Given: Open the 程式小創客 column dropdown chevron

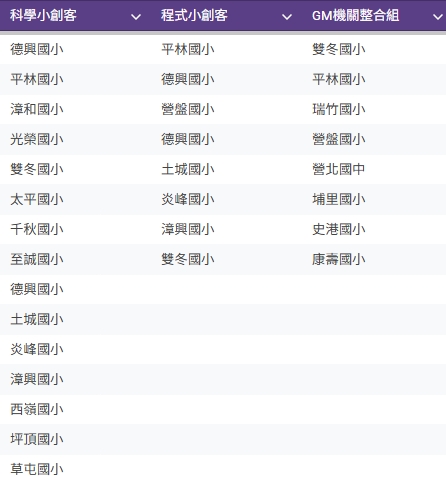Looking at the screenshot, I should (x=287, y=16).
